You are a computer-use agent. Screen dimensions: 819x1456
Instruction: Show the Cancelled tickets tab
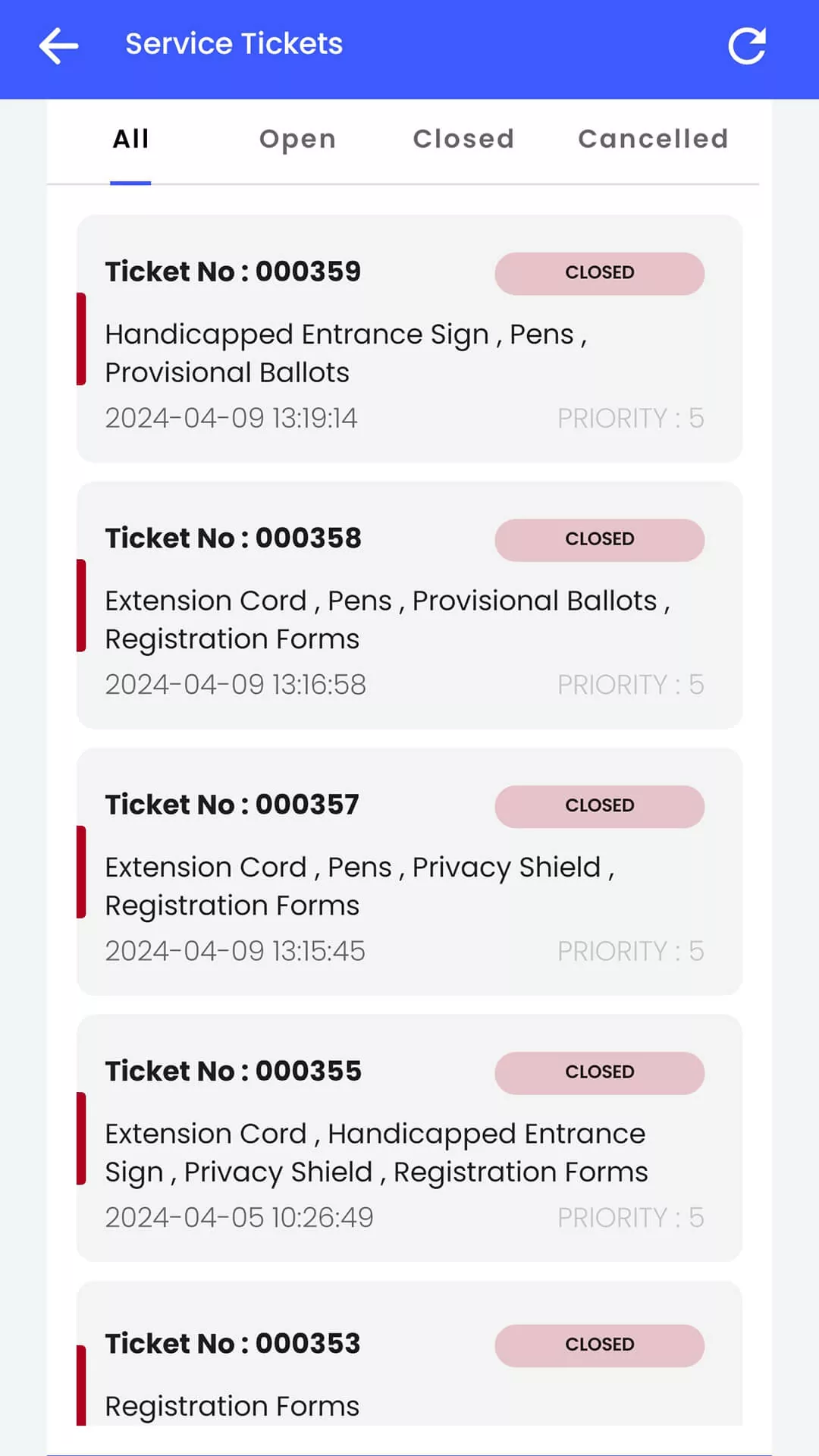(653, 140)
